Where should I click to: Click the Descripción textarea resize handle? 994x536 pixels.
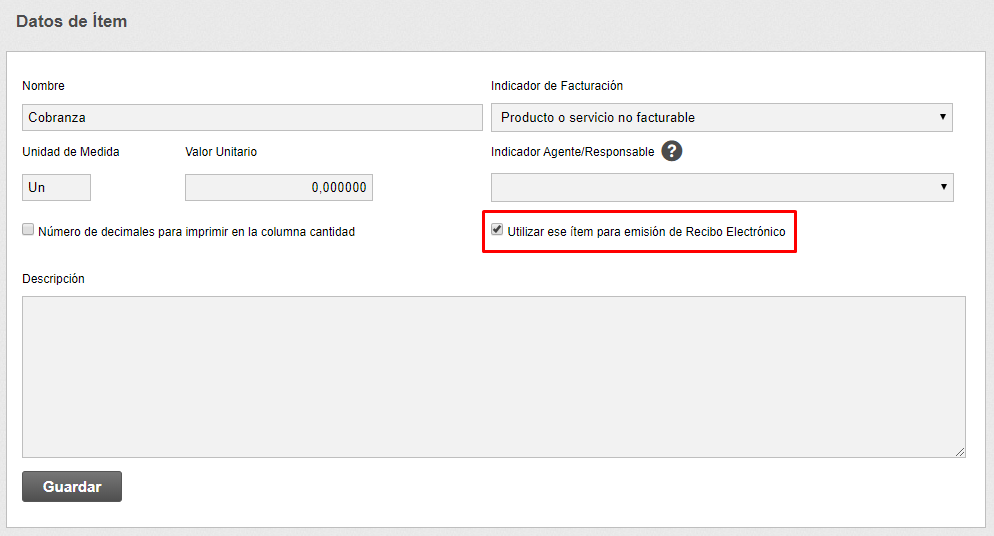961,453
